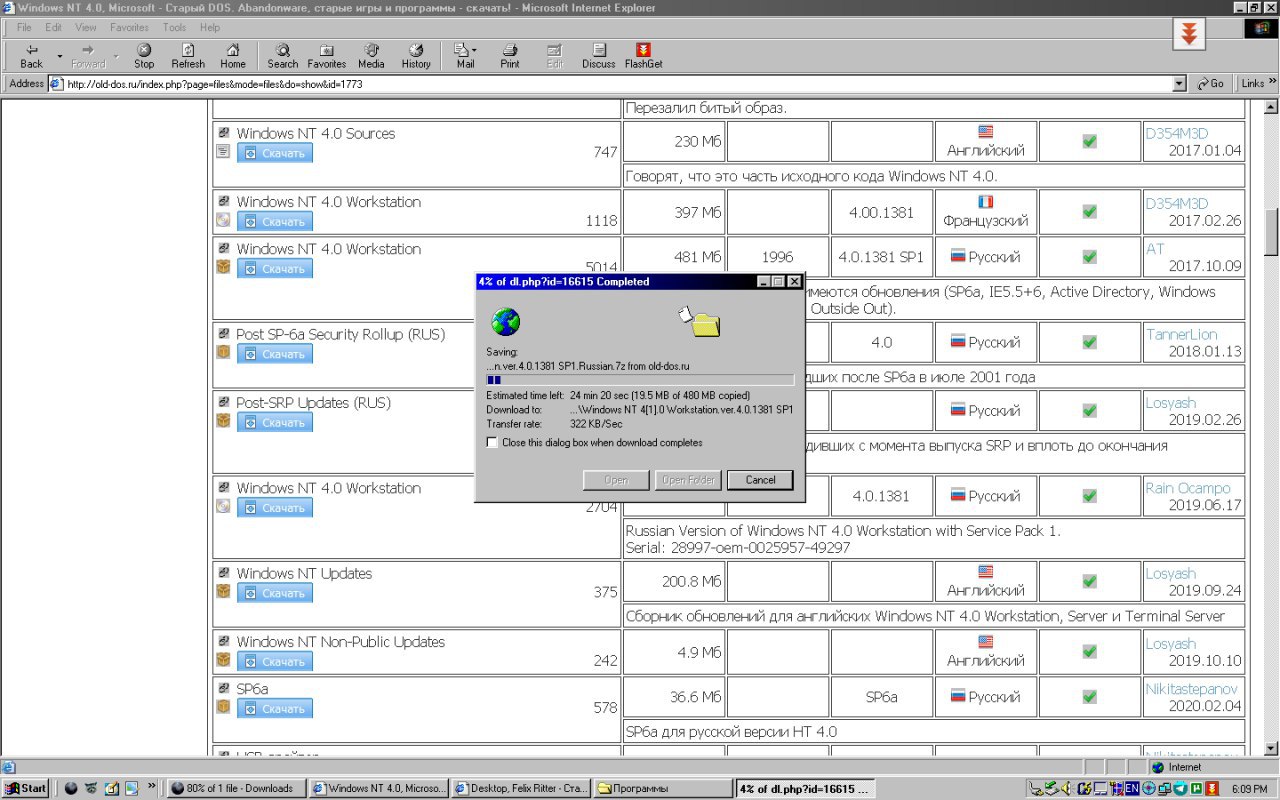The height and width of the screenshot is (800, 1280).
Task: Open the File menu
Action: pyautogui.click(x=24, y=27)
